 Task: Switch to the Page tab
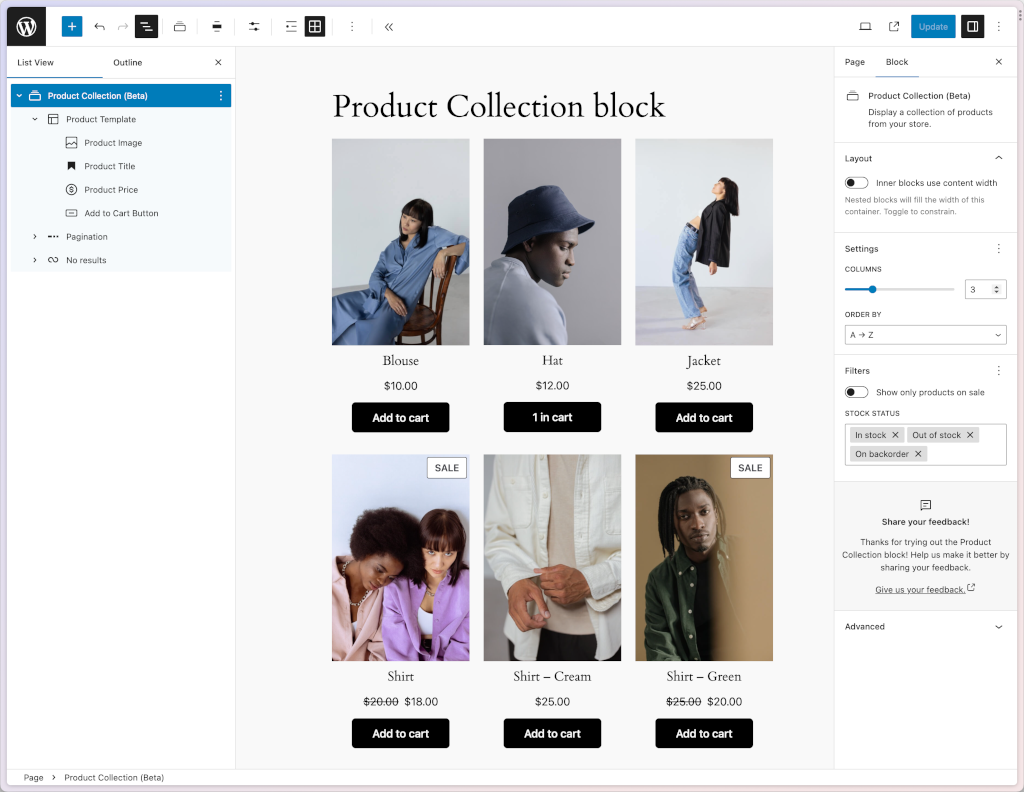point(854,62)
